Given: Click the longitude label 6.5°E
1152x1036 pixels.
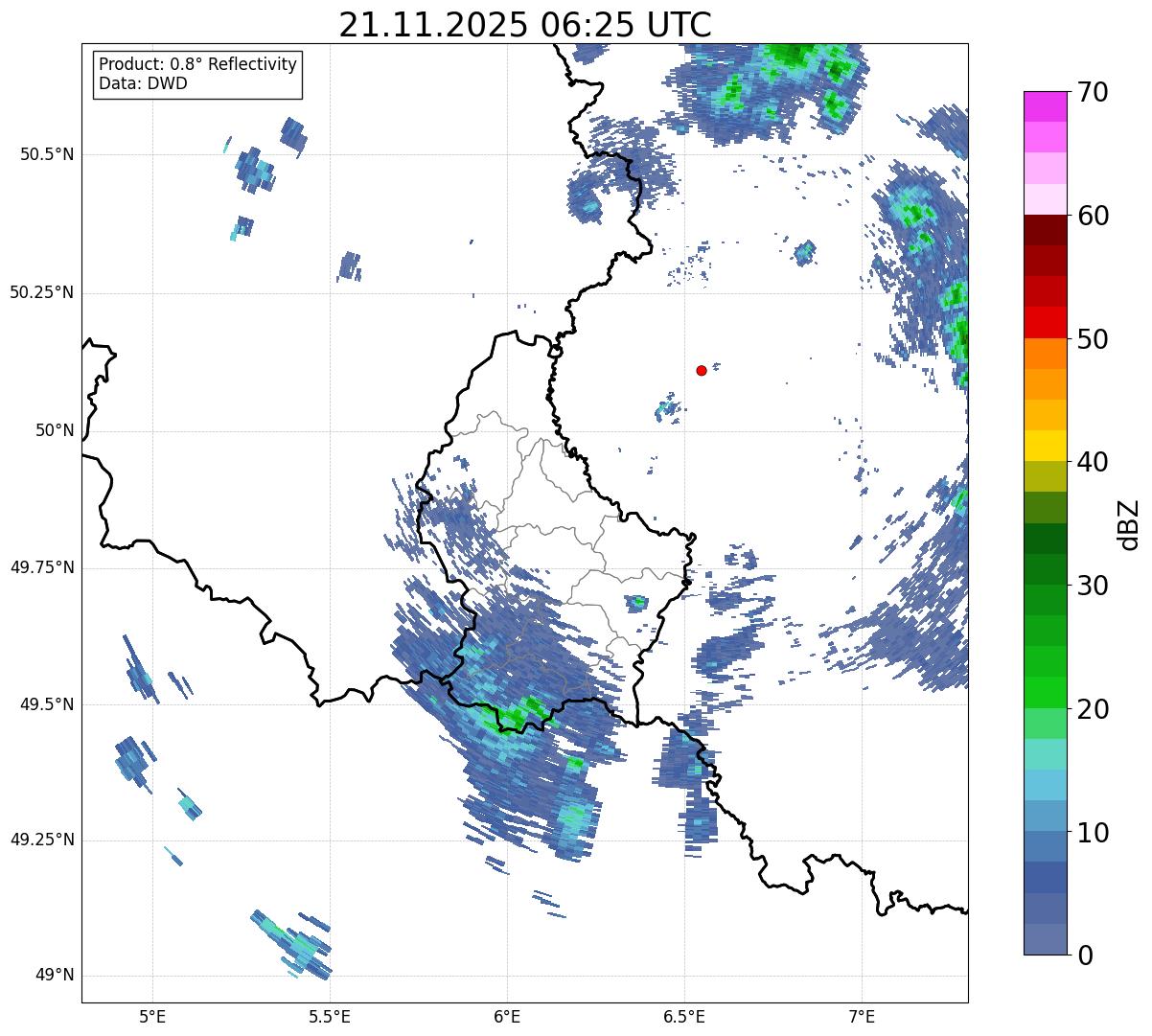Looking at the screenshot, I should pos(684,1016).
